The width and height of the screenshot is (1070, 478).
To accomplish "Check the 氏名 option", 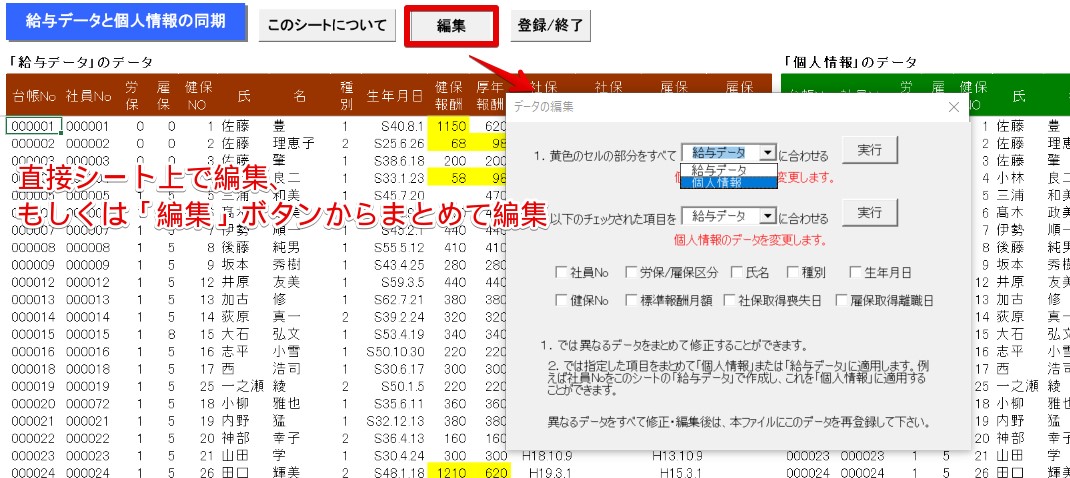I will point(737,272).
